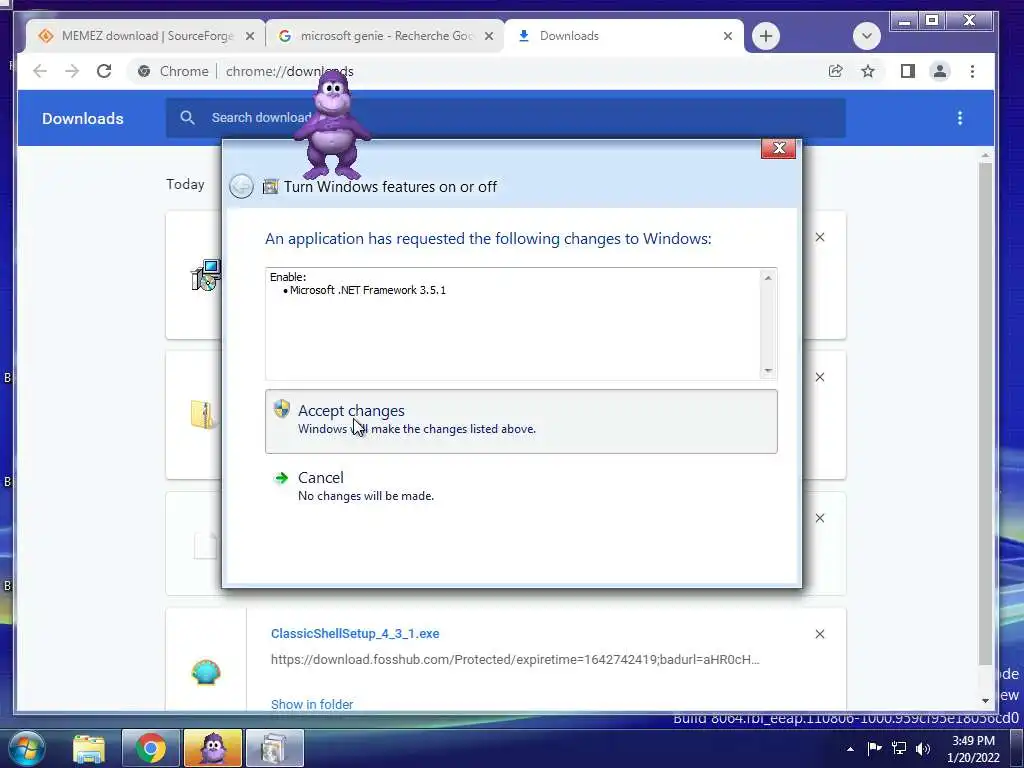1024x768 pixels.
Task: Go forward with Chrome's forward arrow
Action: 72,71
